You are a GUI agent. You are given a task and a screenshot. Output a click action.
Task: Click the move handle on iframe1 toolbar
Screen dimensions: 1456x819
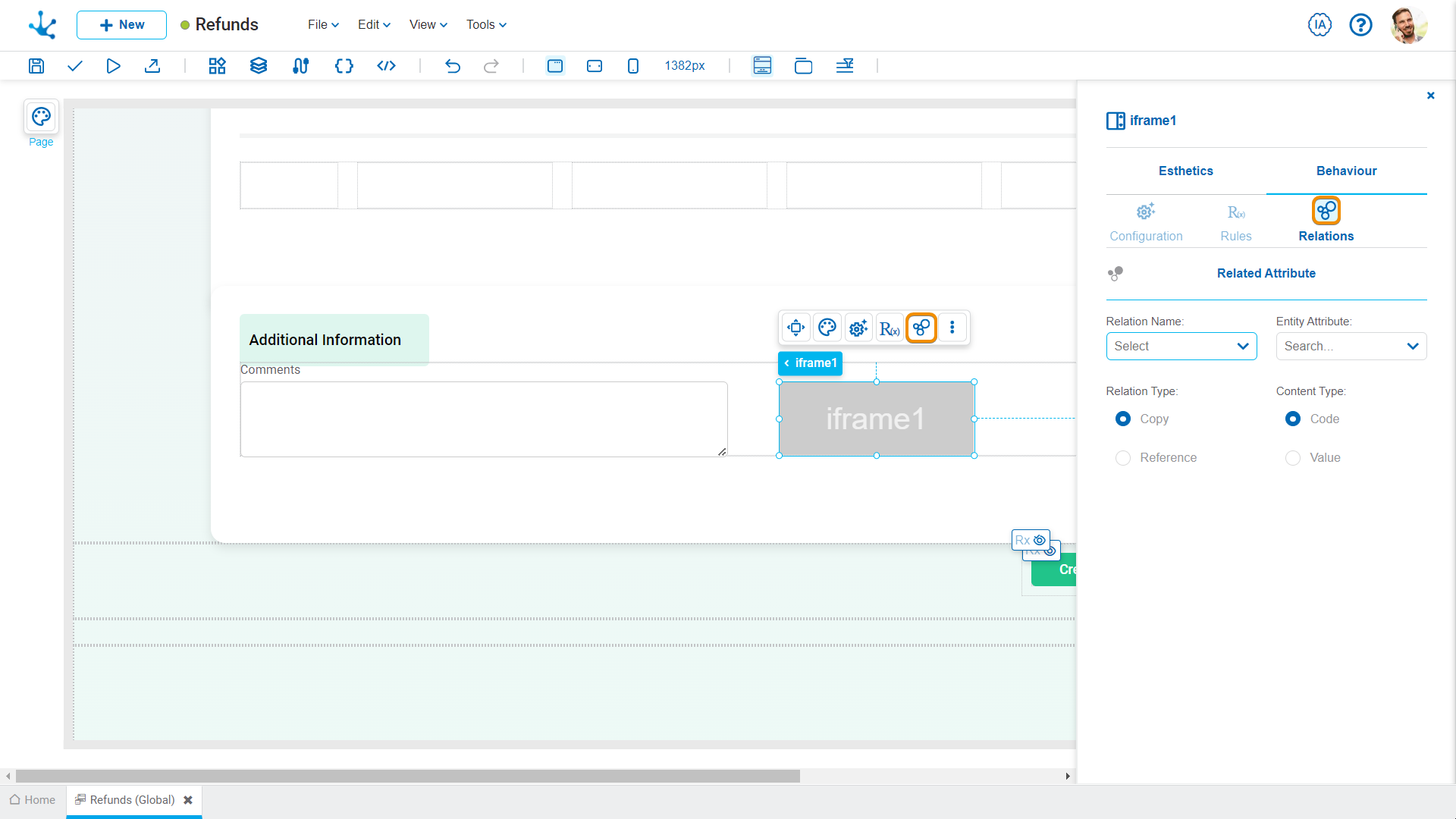pyautogui.click(x=795, y=328)
